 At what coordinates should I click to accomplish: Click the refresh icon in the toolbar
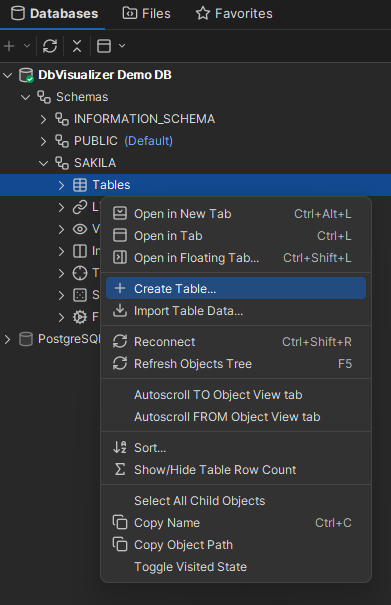(50, 46)
